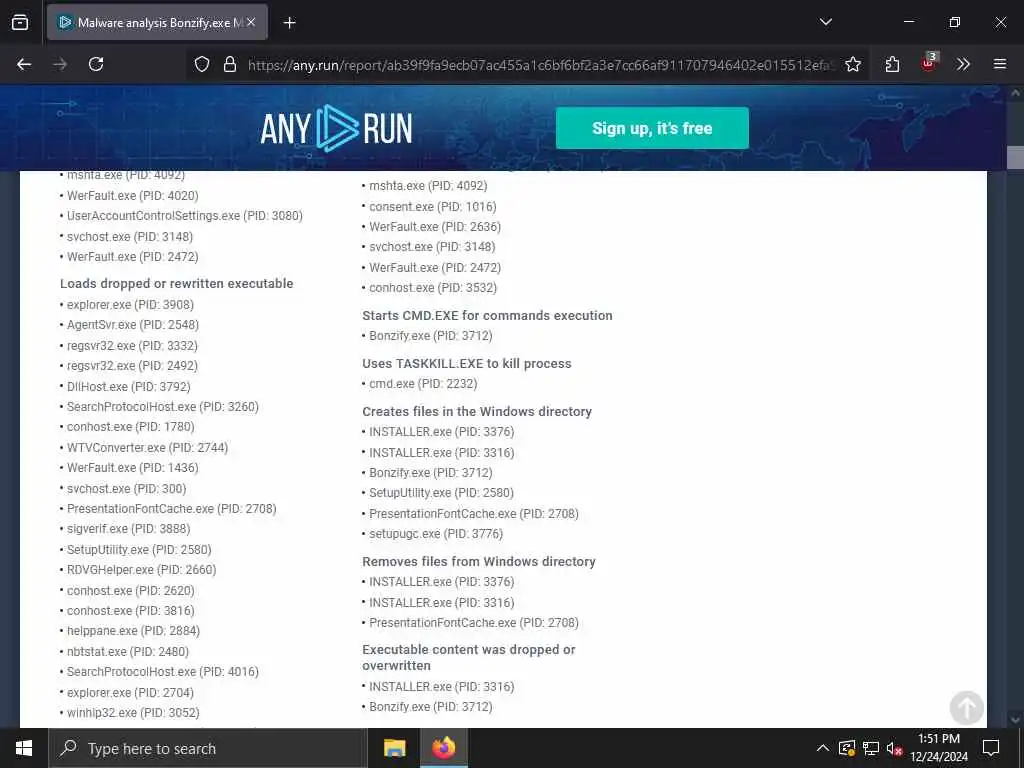This screenshot has width=1024, height=768.
Task: Select 'WerFault.exe (PID: 2636)' entry
Action: 435,227
